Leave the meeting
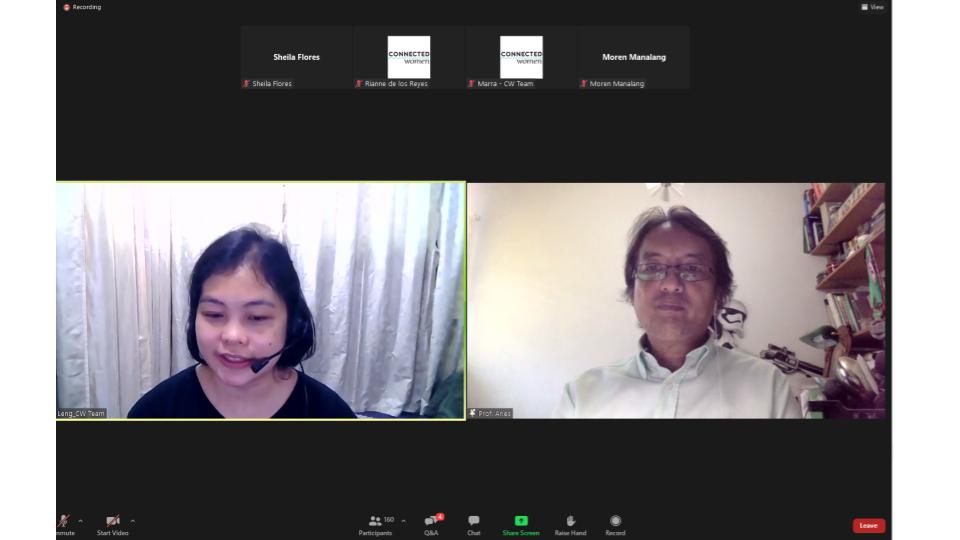 (x=868, y=525)
